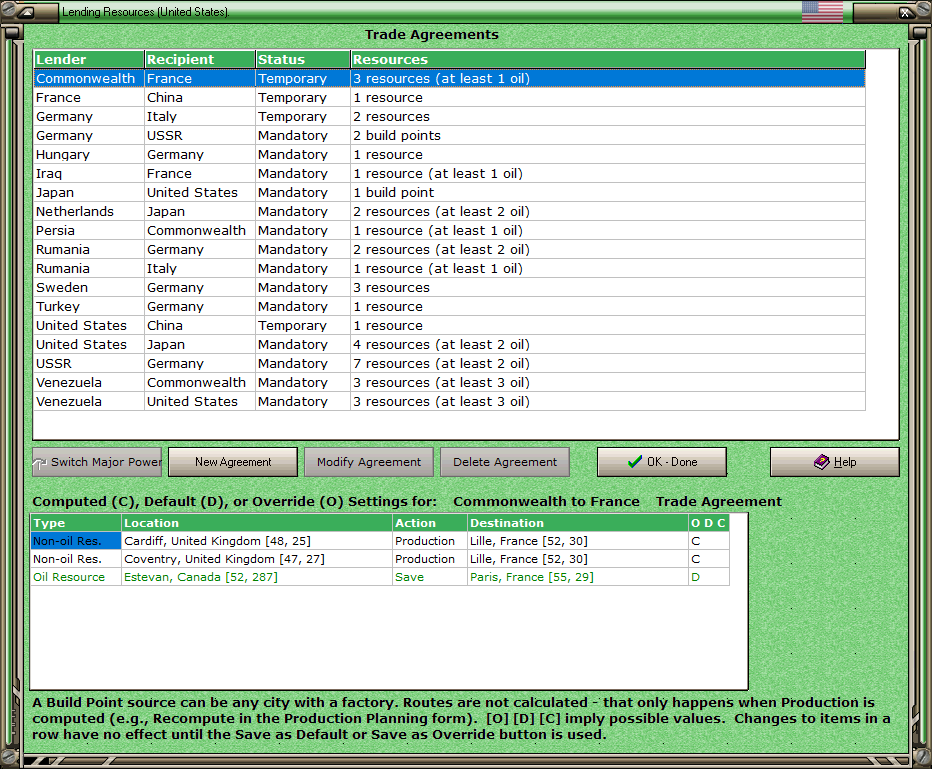Click the Status column header
Screen dimensions: 932x769
[x=303, y=59]
